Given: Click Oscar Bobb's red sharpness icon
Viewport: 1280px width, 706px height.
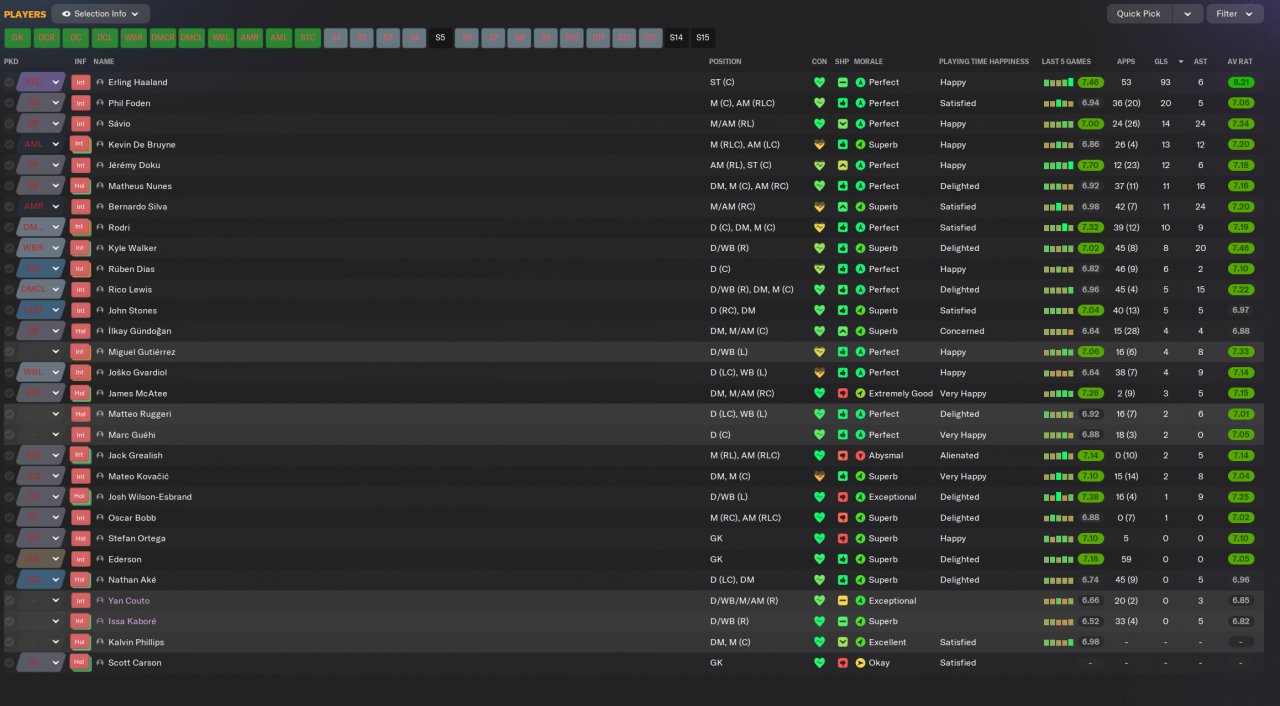Looking at the screenshot, I should (x=843, y=518).
